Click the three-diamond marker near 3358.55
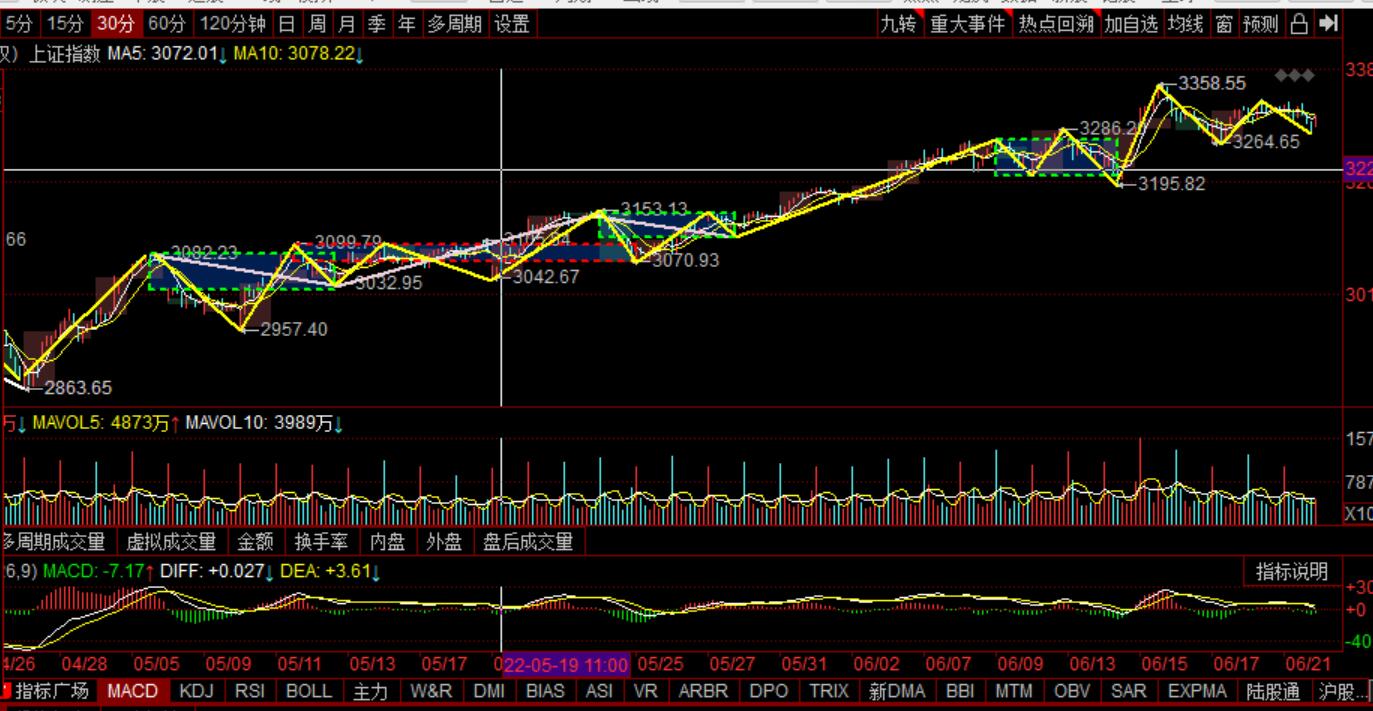The image size is (1373, 711). (x=1293, y=76)
